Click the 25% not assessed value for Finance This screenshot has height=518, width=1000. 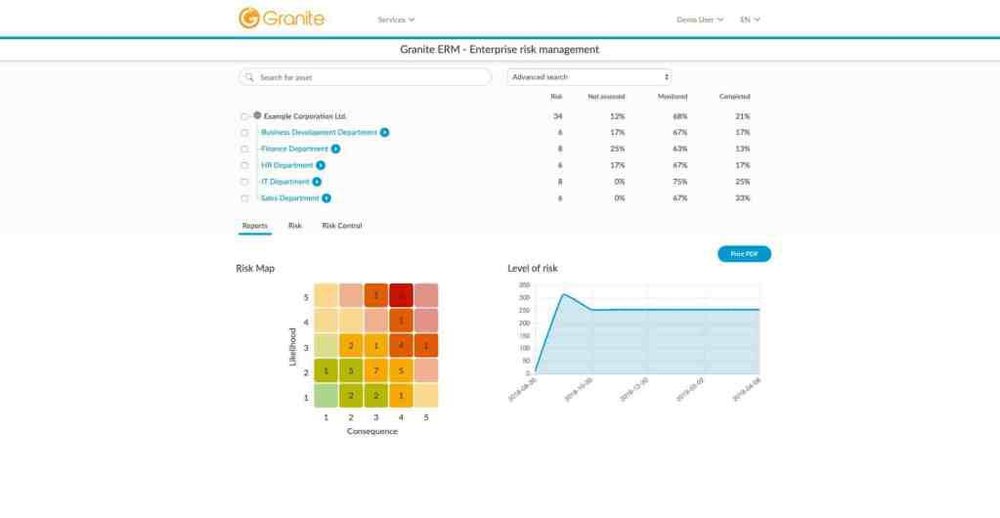(617, 149)
